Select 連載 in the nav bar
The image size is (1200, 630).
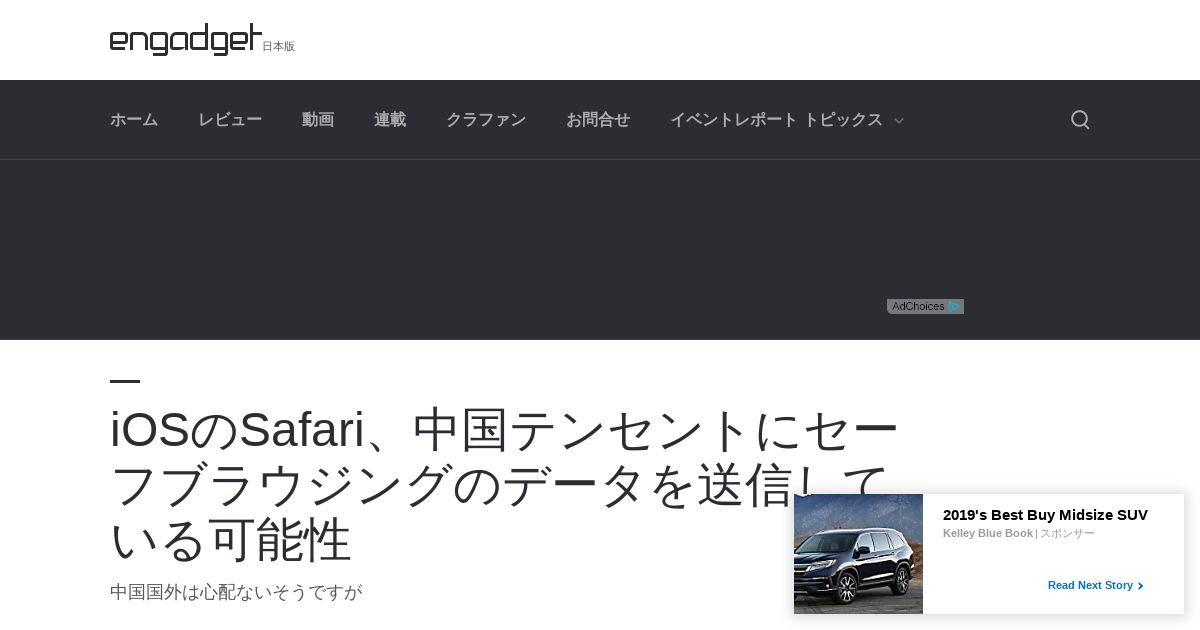(x=390, y=120)
